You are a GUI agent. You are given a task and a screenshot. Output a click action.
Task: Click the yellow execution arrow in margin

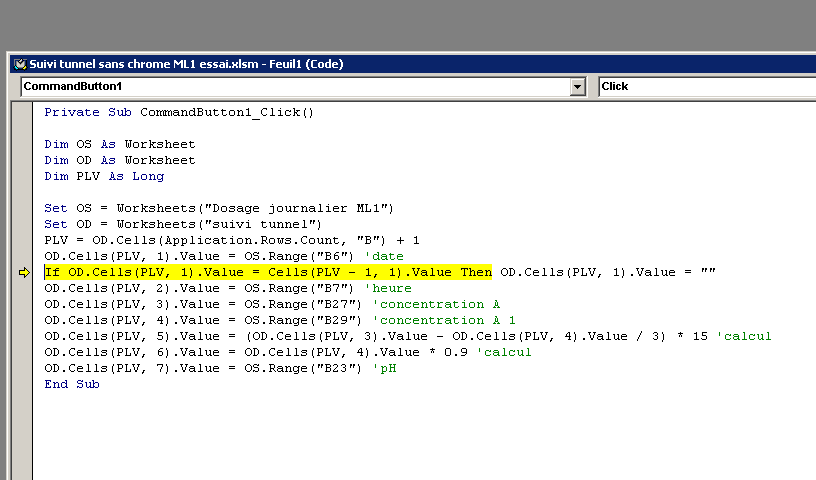point(24,272)
